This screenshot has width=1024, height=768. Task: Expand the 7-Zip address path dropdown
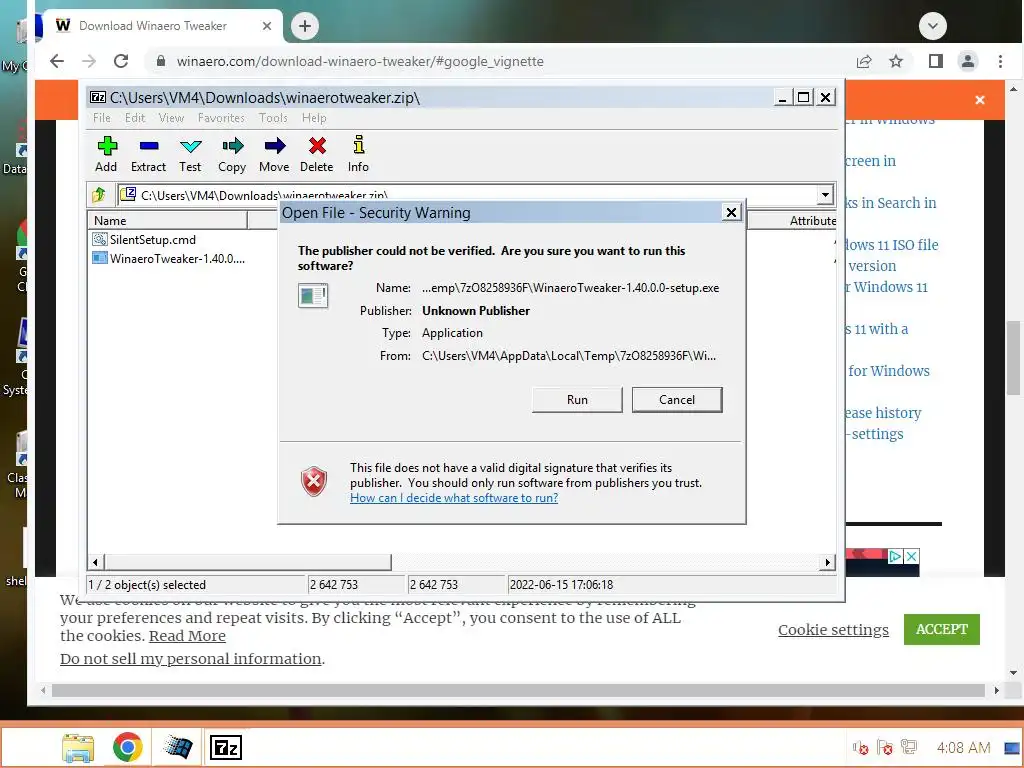click(x=825, y=195)
